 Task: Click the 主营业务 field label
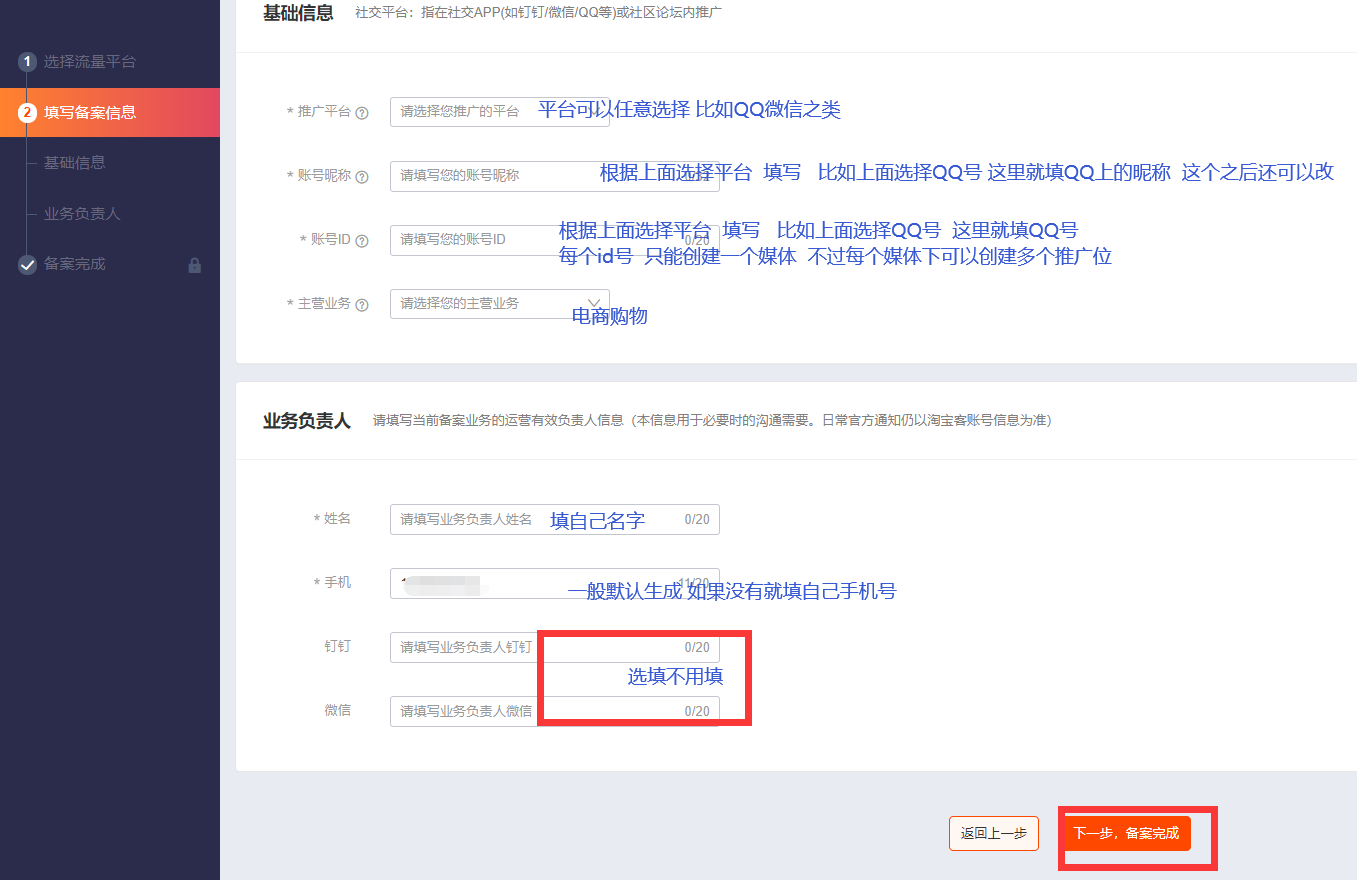pos(324,303)
